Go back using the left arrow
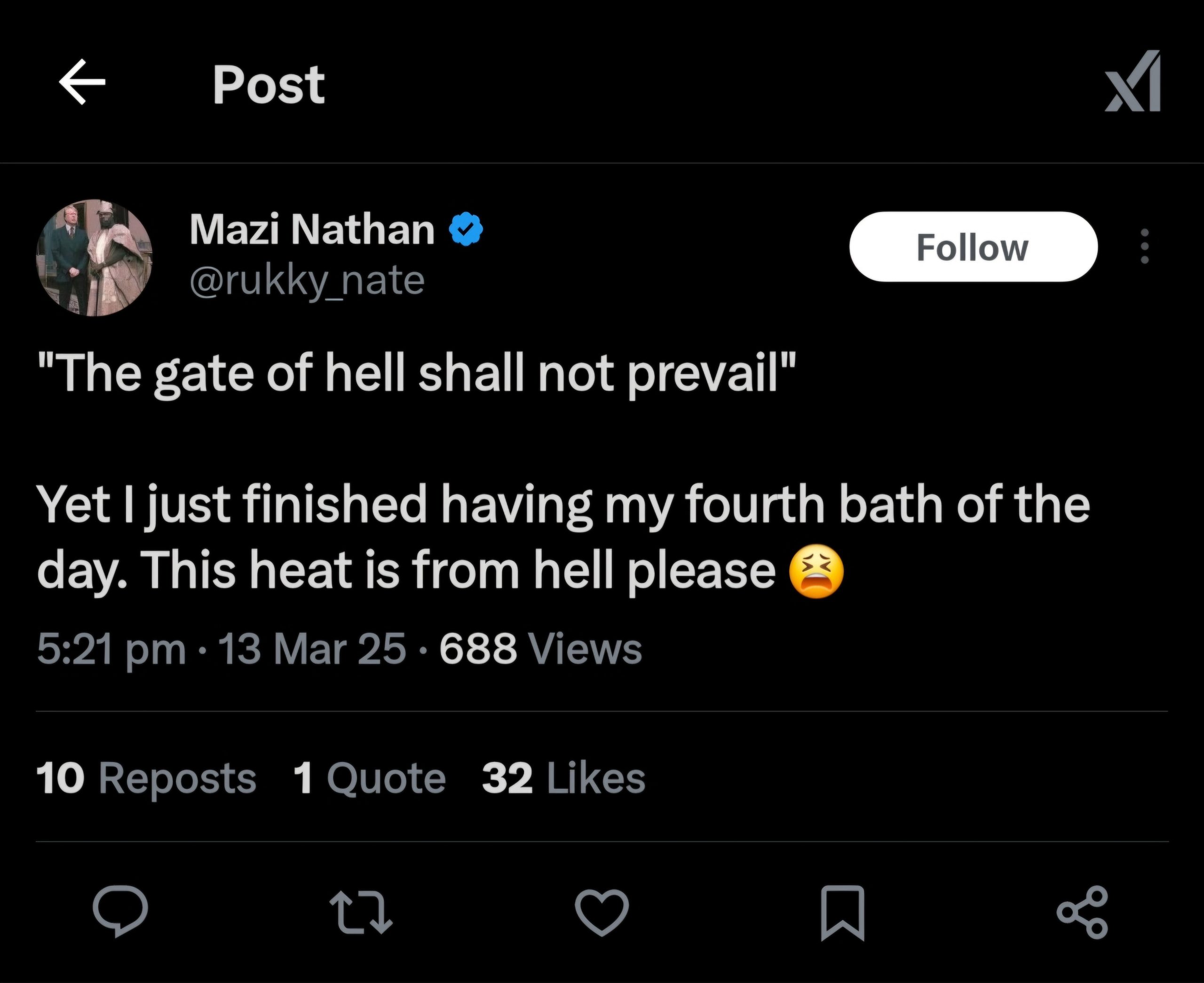This screenshot has width=1204, height=983. coord(82,83)
